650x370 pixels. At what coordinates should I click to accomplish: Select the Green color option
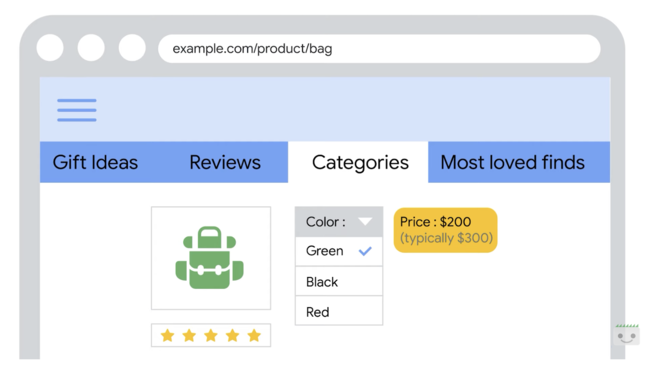click(x=339, y=251)
